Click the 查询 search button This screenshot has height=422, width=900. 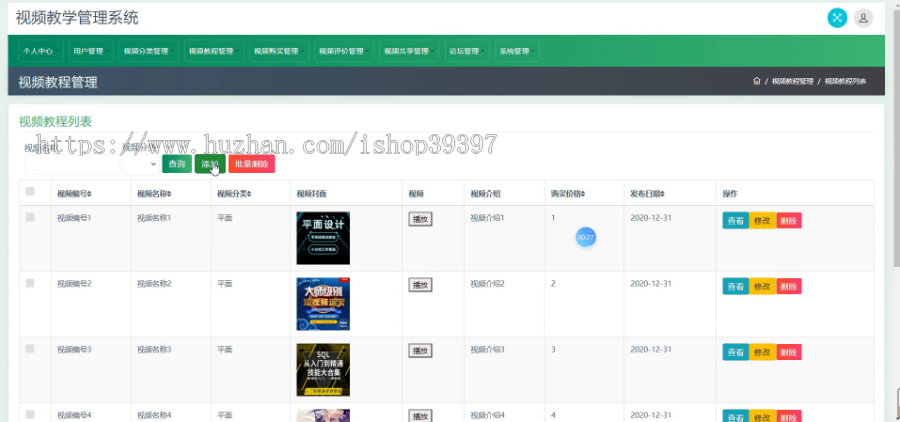(177, 164)
